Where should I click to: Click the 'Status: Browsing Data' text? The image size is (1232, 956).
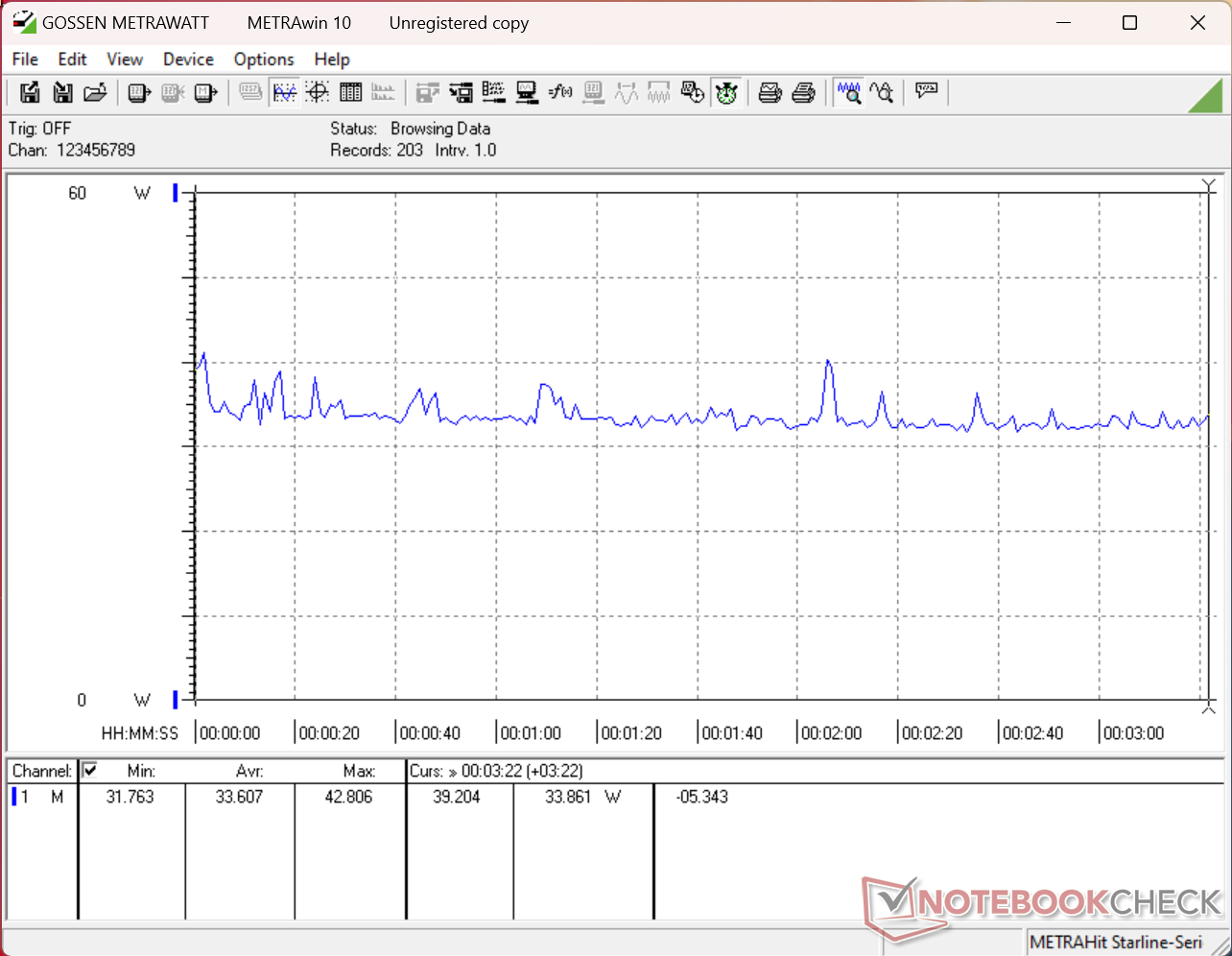tap(411, 128)
